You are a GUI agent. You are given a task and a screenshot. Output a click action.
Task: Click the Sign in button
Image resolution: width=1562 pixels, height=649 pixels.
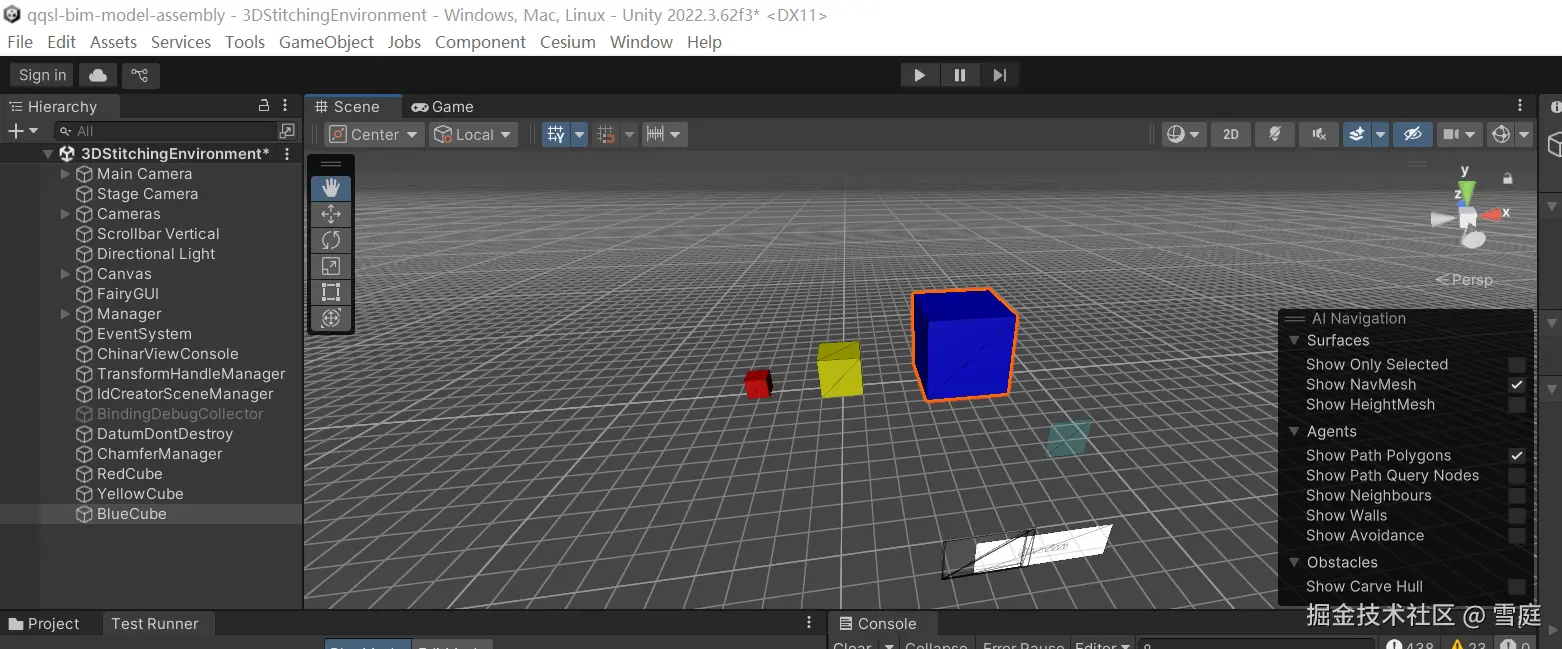[x=42, y=75]
